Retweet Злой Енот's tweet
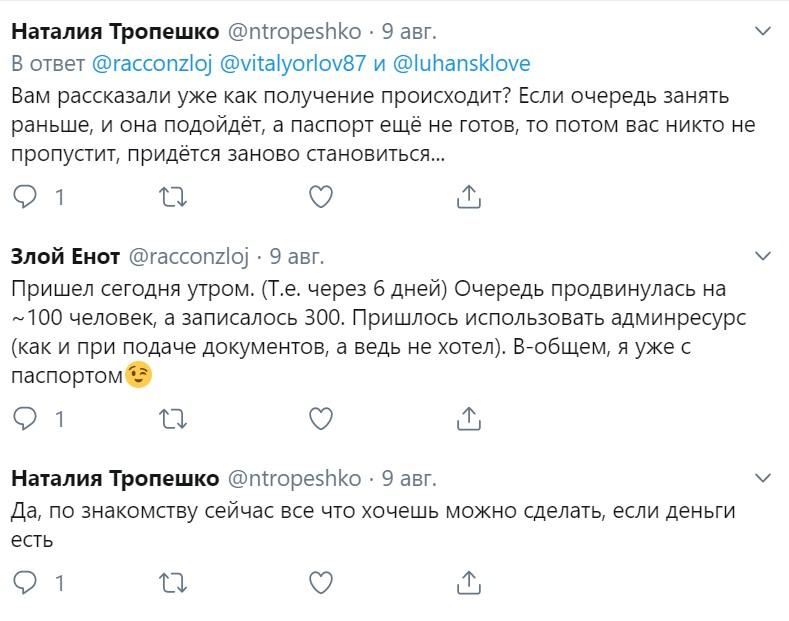This screenshot has height=621, width=789. 172,419
